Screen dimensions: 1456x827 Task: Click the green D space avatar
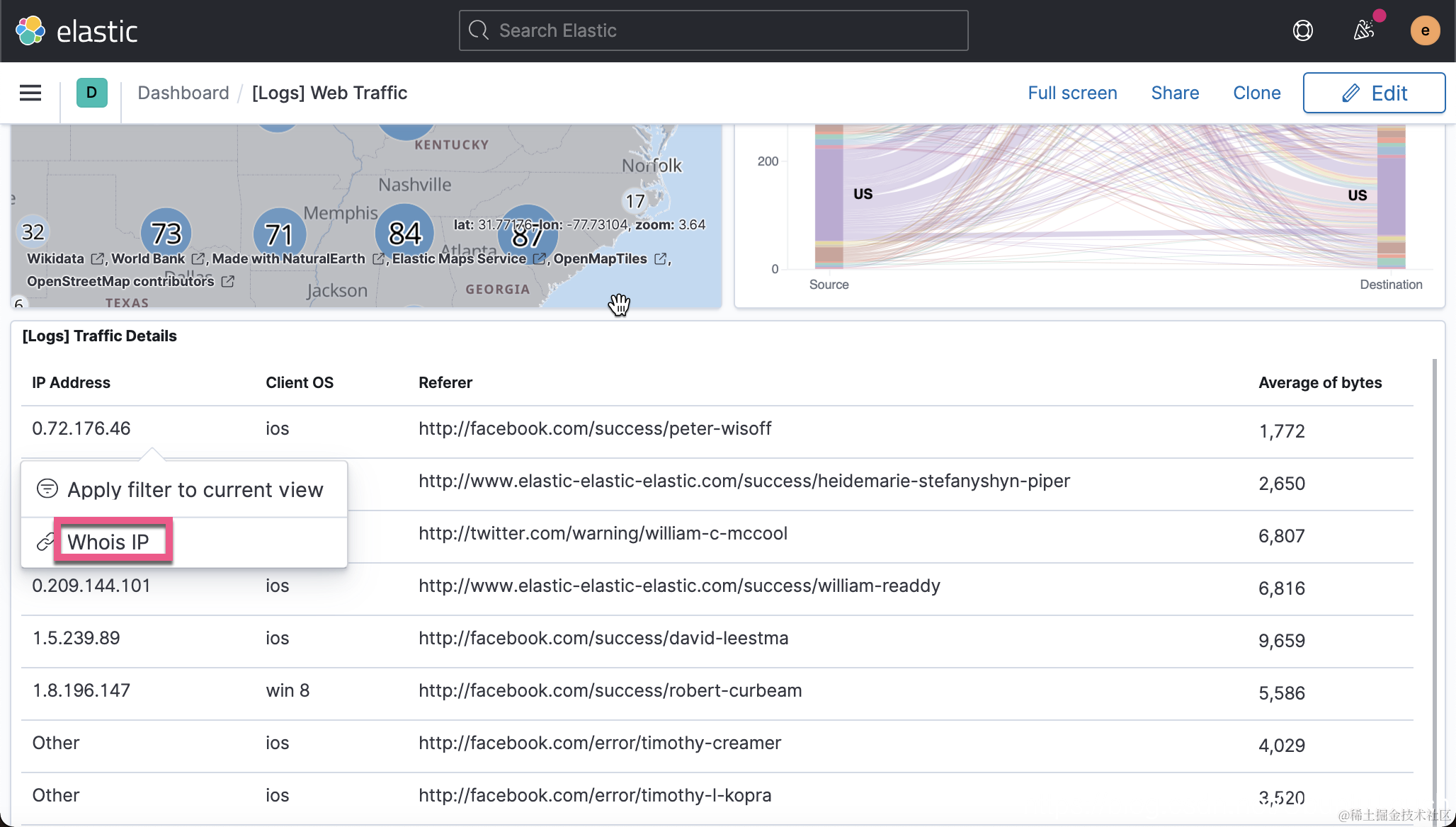[91, 93]
